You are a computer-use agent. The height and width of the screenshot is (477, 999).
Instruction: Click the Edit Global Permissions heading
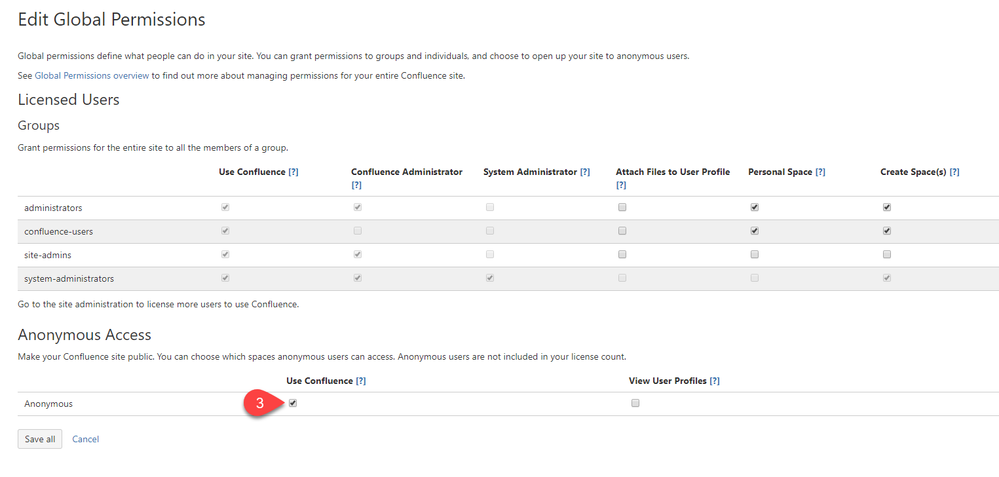click(x=111, y=20)
